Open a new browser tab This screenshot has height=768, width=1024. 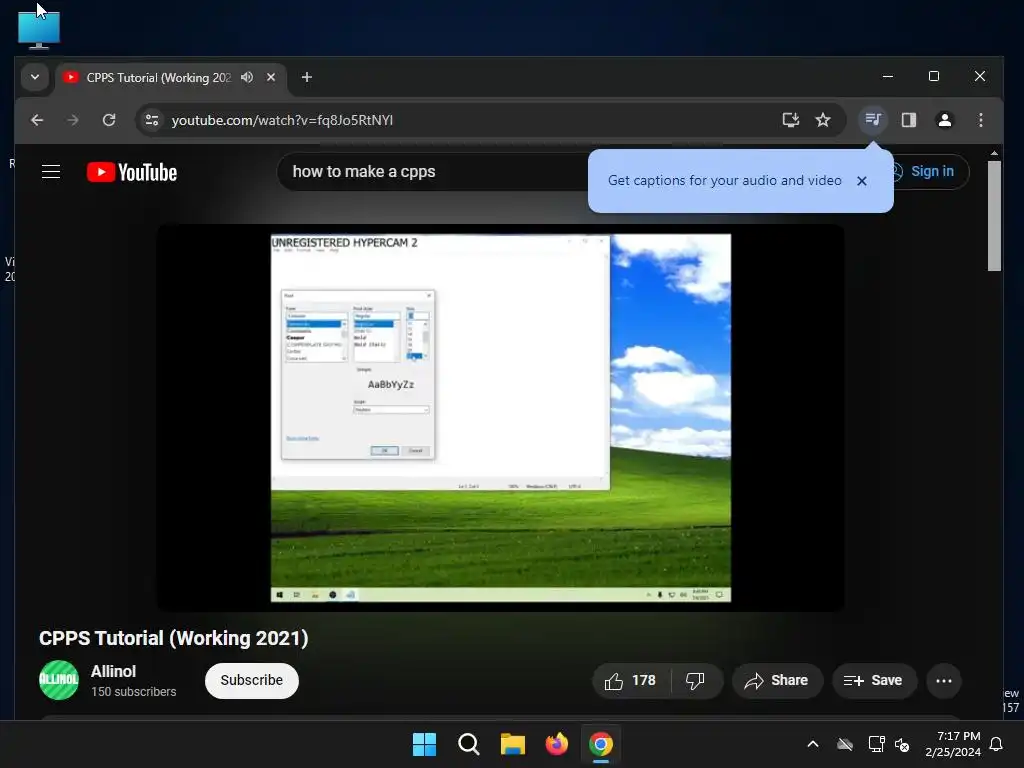click(x=306, y=77)
